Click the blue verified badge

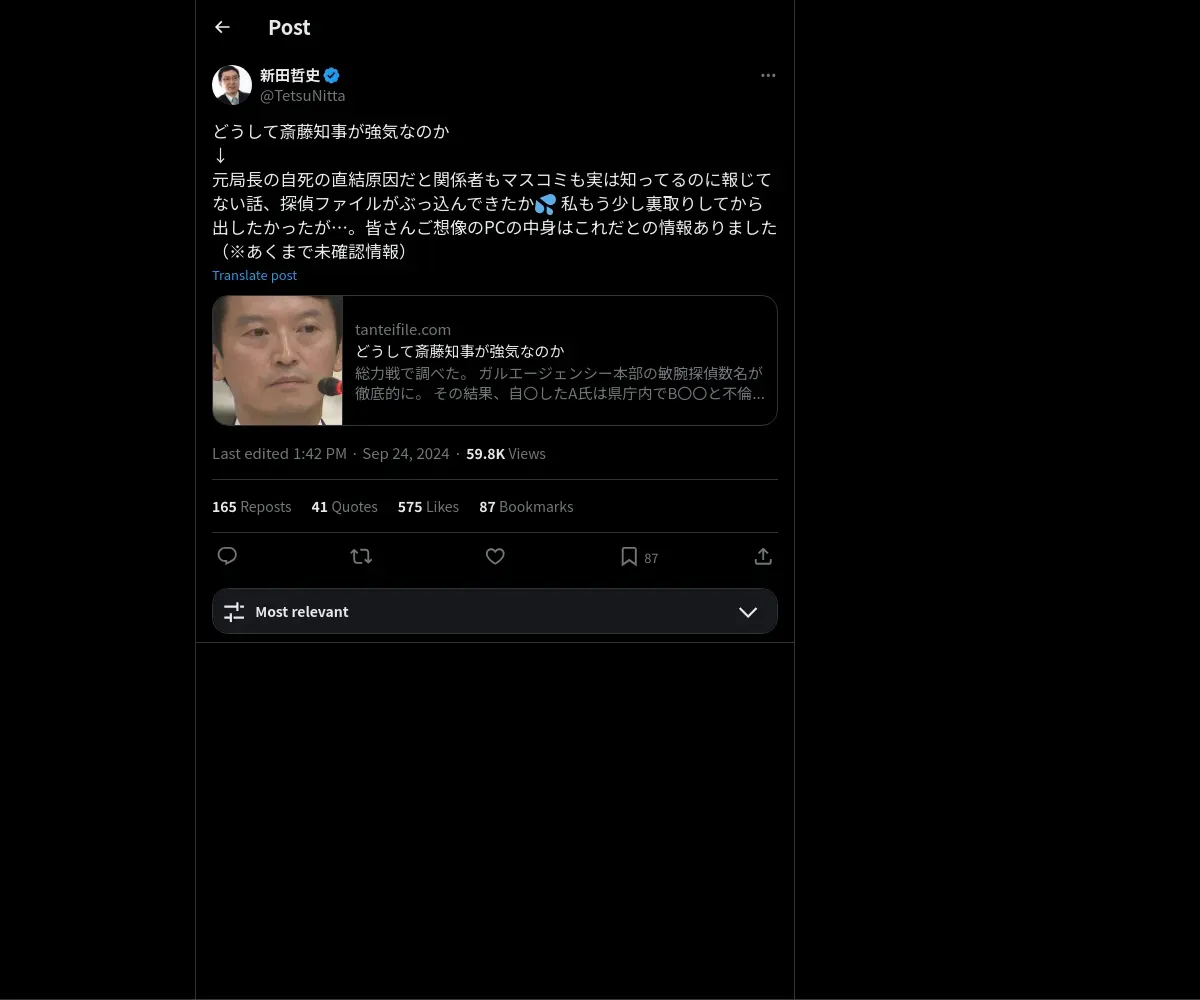[332, 75]
